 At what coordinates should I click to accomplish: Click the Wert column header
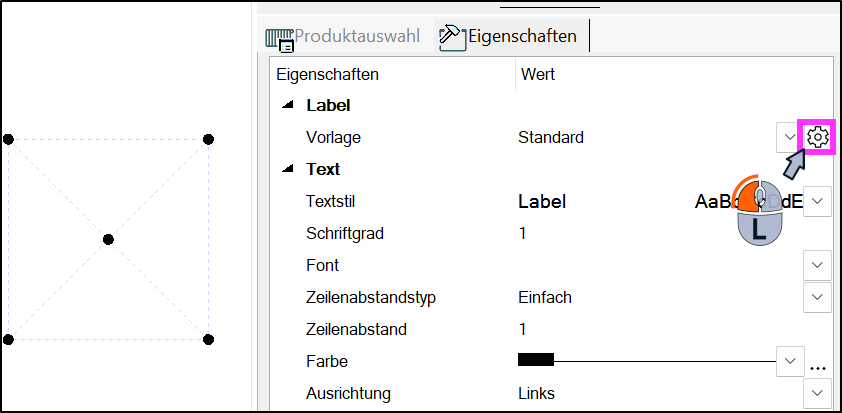pos(537,74)
